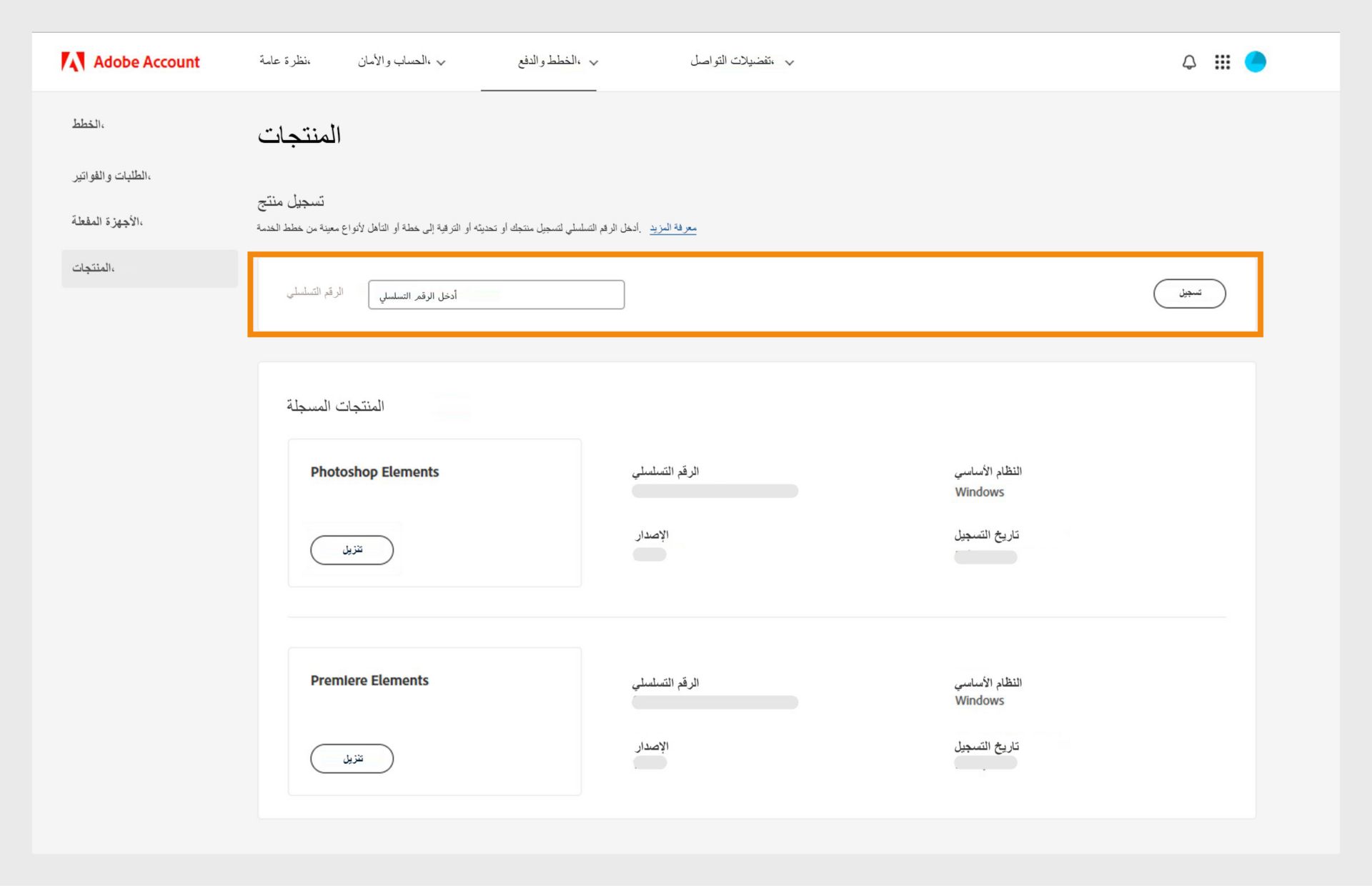Click the تسجيل button
The width and height of the screenshot is (1372, 886).
coord(1189,293)
